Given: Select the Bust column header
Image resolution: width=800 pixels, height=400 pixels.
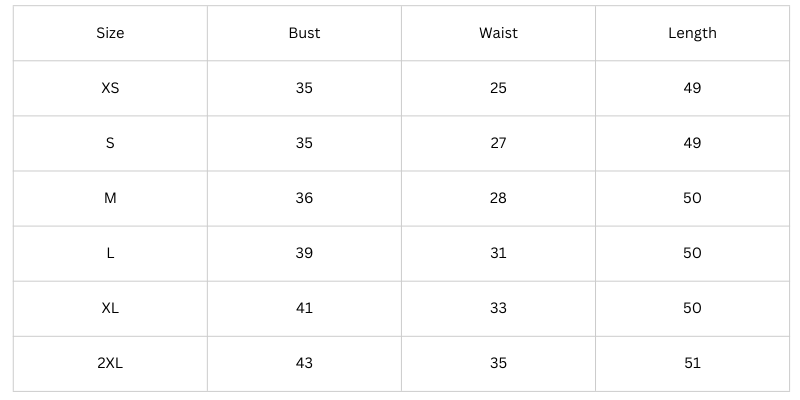Looking at the screenshot, I should tap(304, 33).
